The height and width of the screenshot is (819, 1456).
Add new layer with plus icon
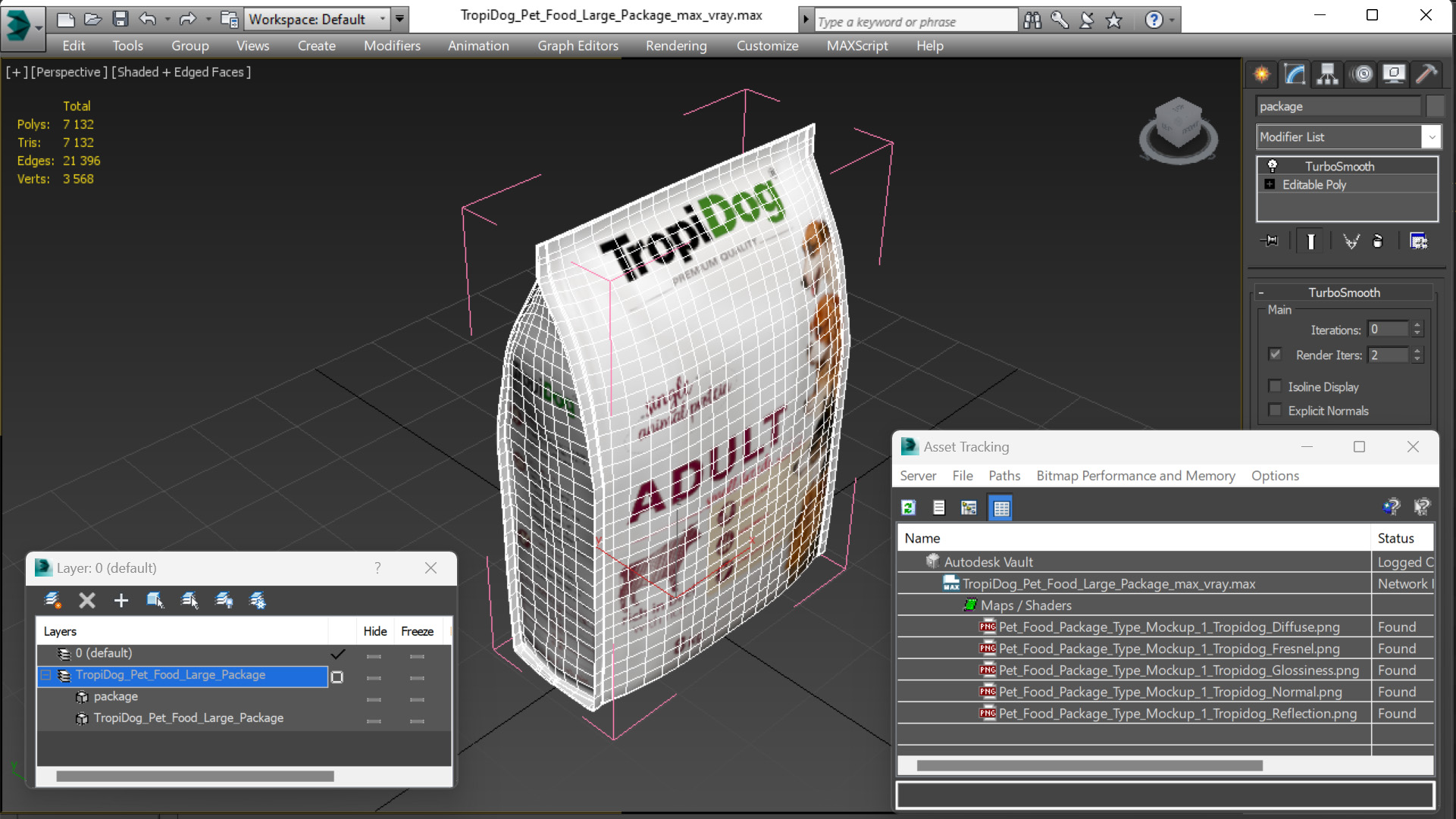(x=121, y=601)
